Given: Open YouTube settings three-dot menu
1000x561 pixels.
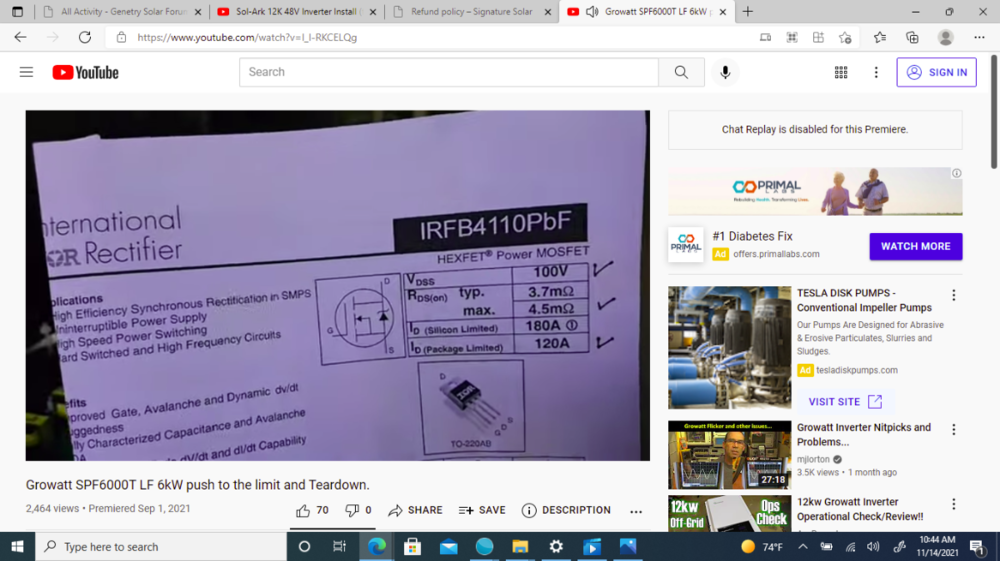Looking at the screenshot, I should point(876,72).
